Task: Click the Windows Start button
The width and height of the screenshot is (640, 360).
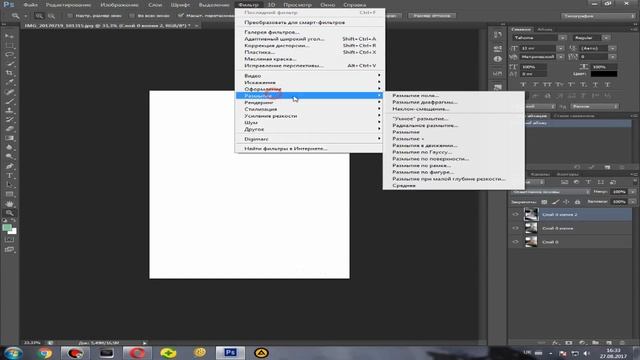Action: (12, 353)
